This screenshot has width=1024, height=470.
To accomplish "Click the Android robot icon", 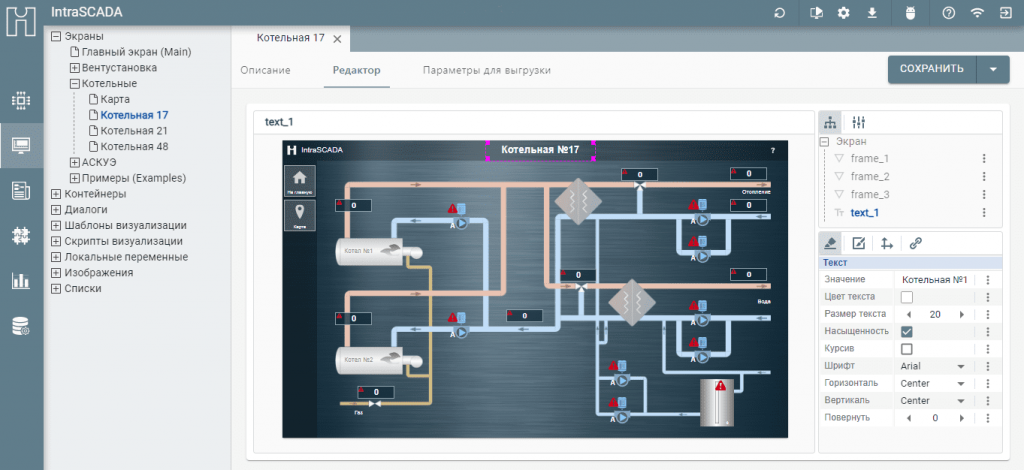I will click(910, 13).
